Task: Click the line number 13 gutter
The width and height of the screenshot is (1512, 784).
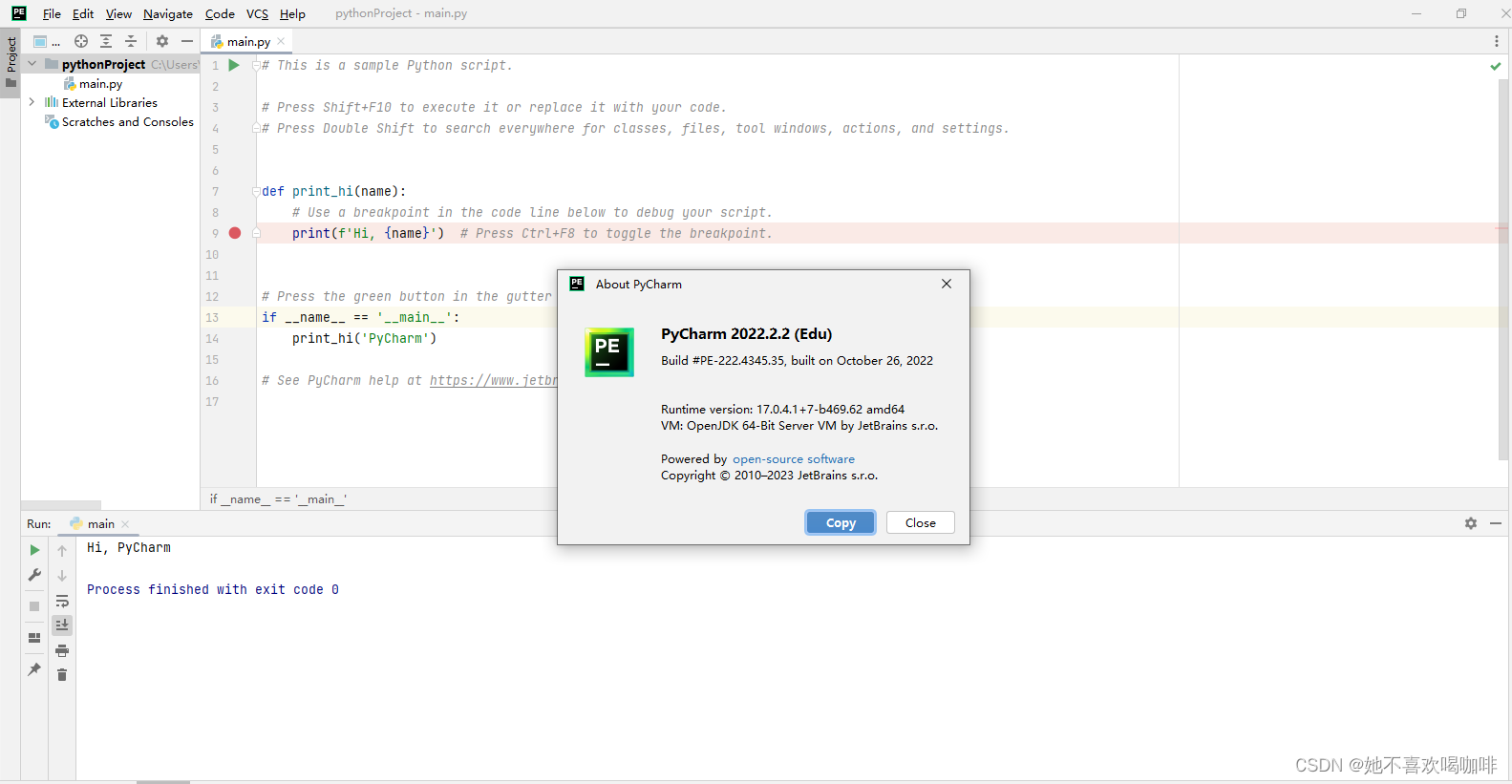Action: tap(212, 318)
